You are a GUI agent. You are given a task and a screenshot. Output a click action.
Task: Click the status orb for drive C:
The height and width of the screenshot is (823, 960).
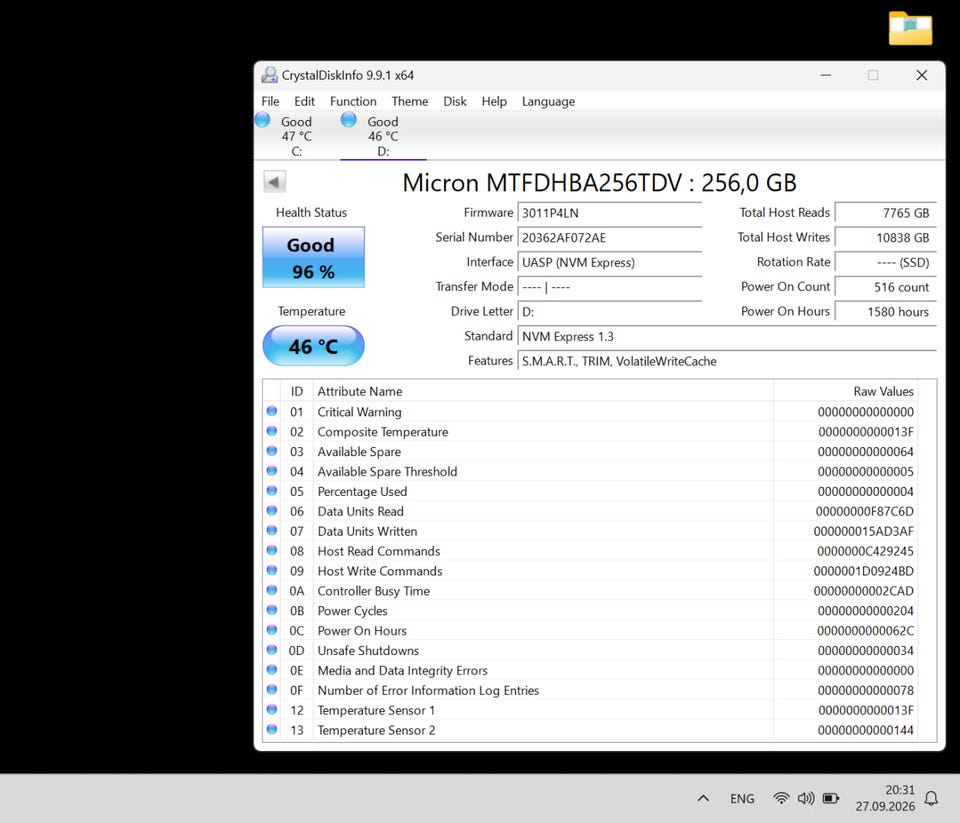[262, 120]
